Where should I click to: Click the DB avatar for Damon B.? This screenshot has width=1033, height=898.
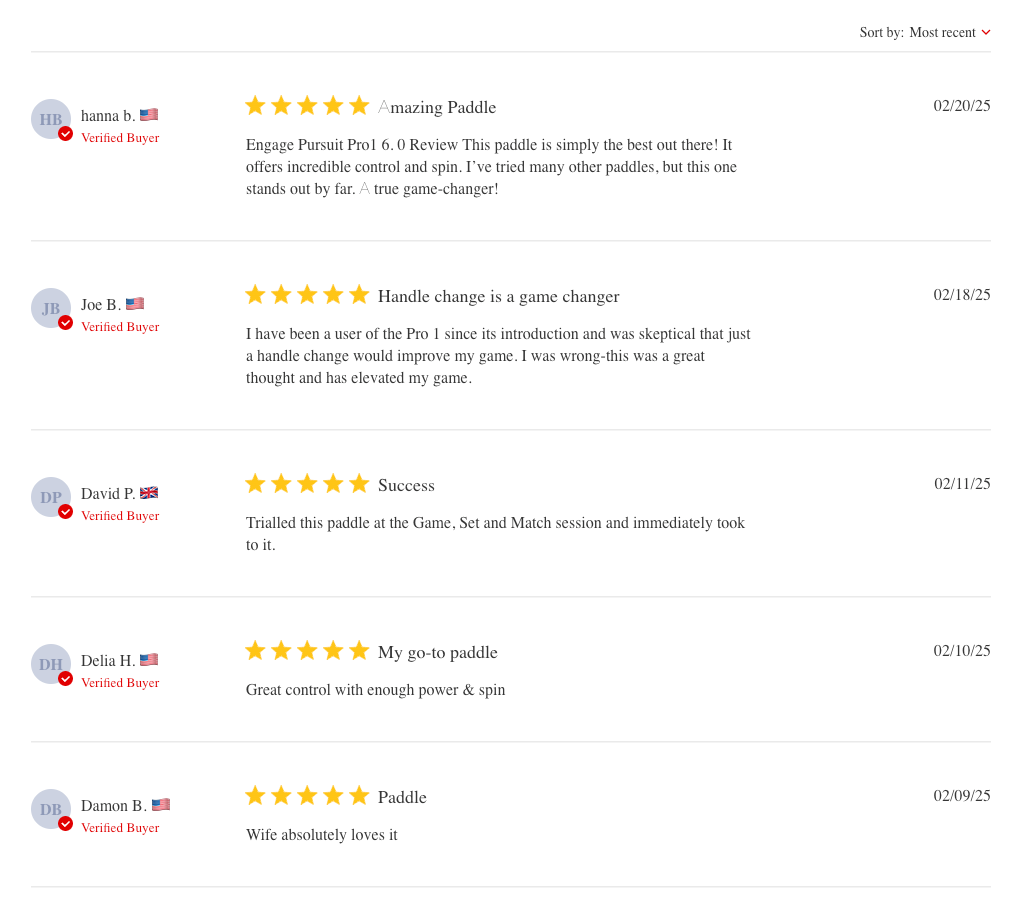[50, 809]
